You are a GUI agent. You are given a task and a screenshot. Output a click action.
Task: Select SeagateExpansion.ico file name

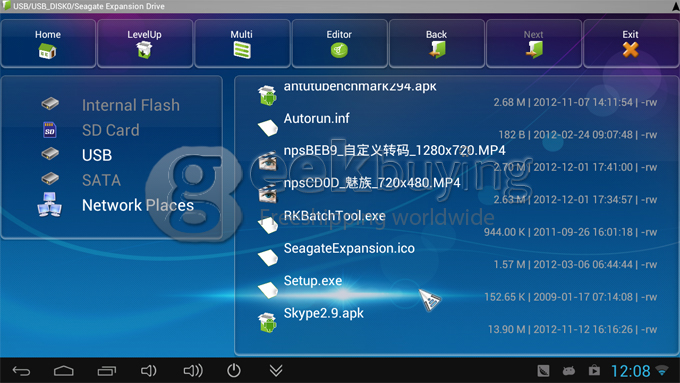349,248
